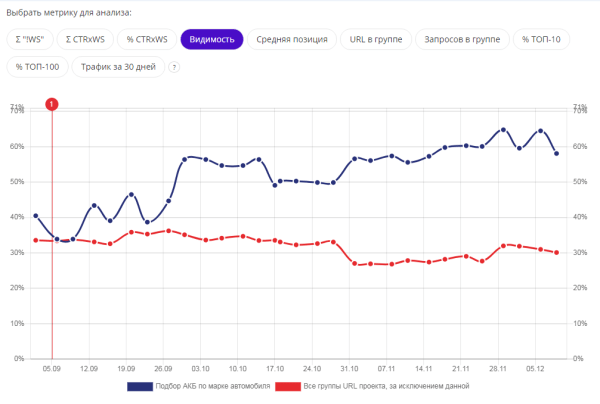
Task: Choose the URL в группе metric
Action: (375, 39)
